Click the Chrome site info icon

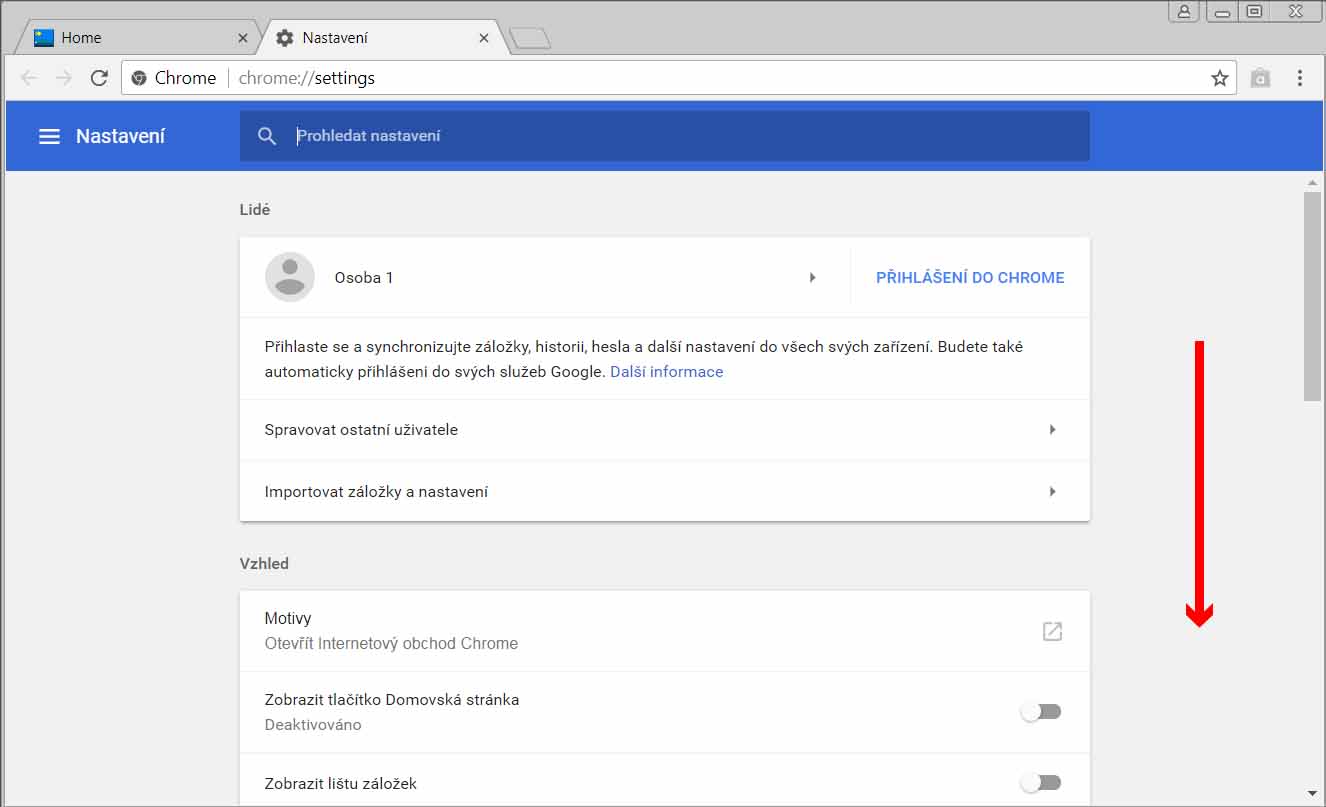[x=139, y=78]
